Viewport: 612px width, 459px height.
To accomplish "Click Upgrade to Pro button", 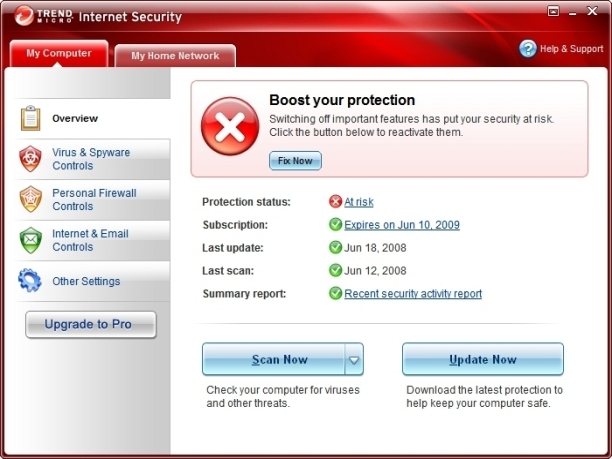I will coord(91,324).
